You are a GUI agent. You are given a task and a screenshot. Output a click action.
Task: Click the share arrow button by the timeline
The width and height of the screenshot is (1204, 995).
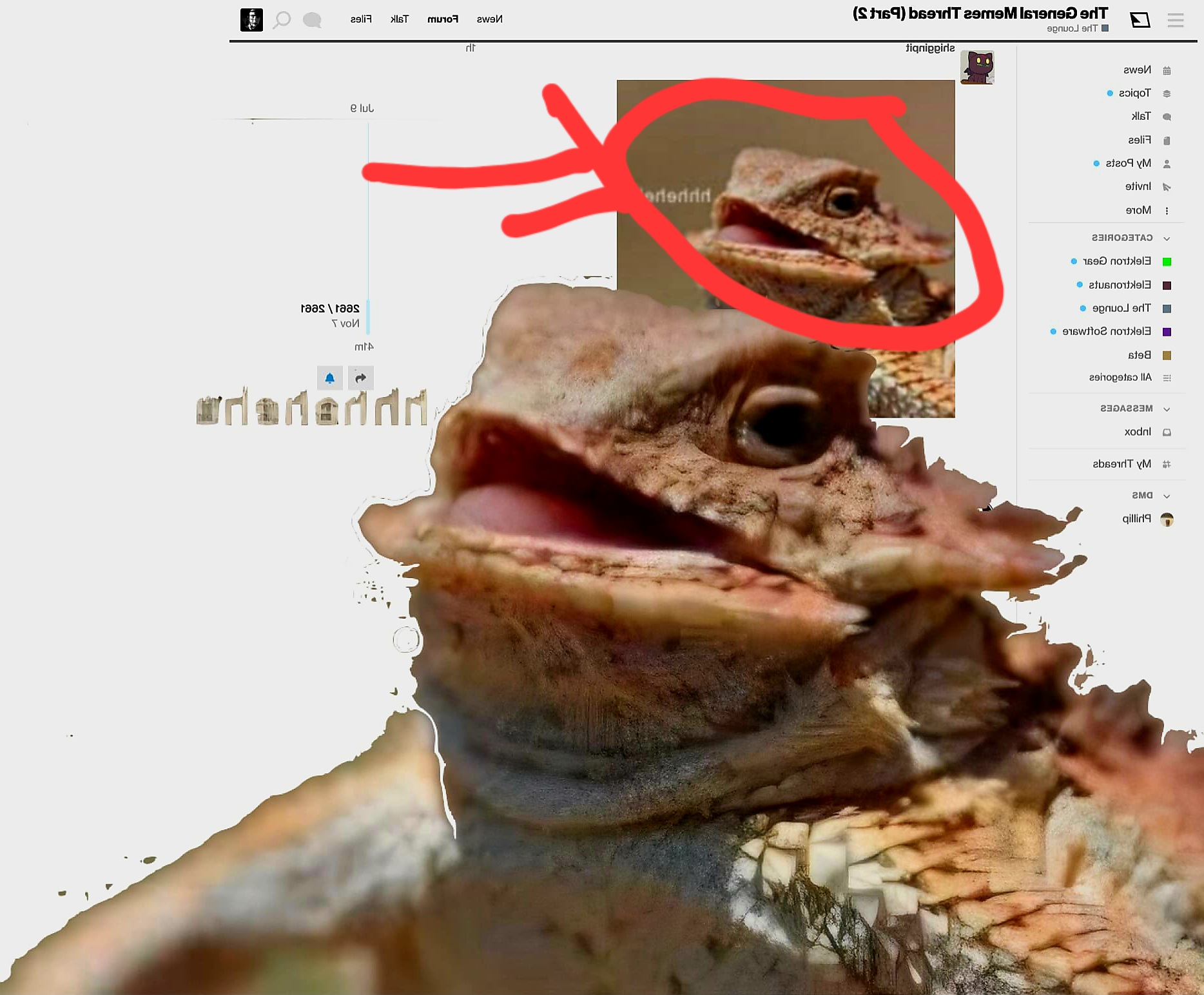pyautogui.click(x=360, y=378)
